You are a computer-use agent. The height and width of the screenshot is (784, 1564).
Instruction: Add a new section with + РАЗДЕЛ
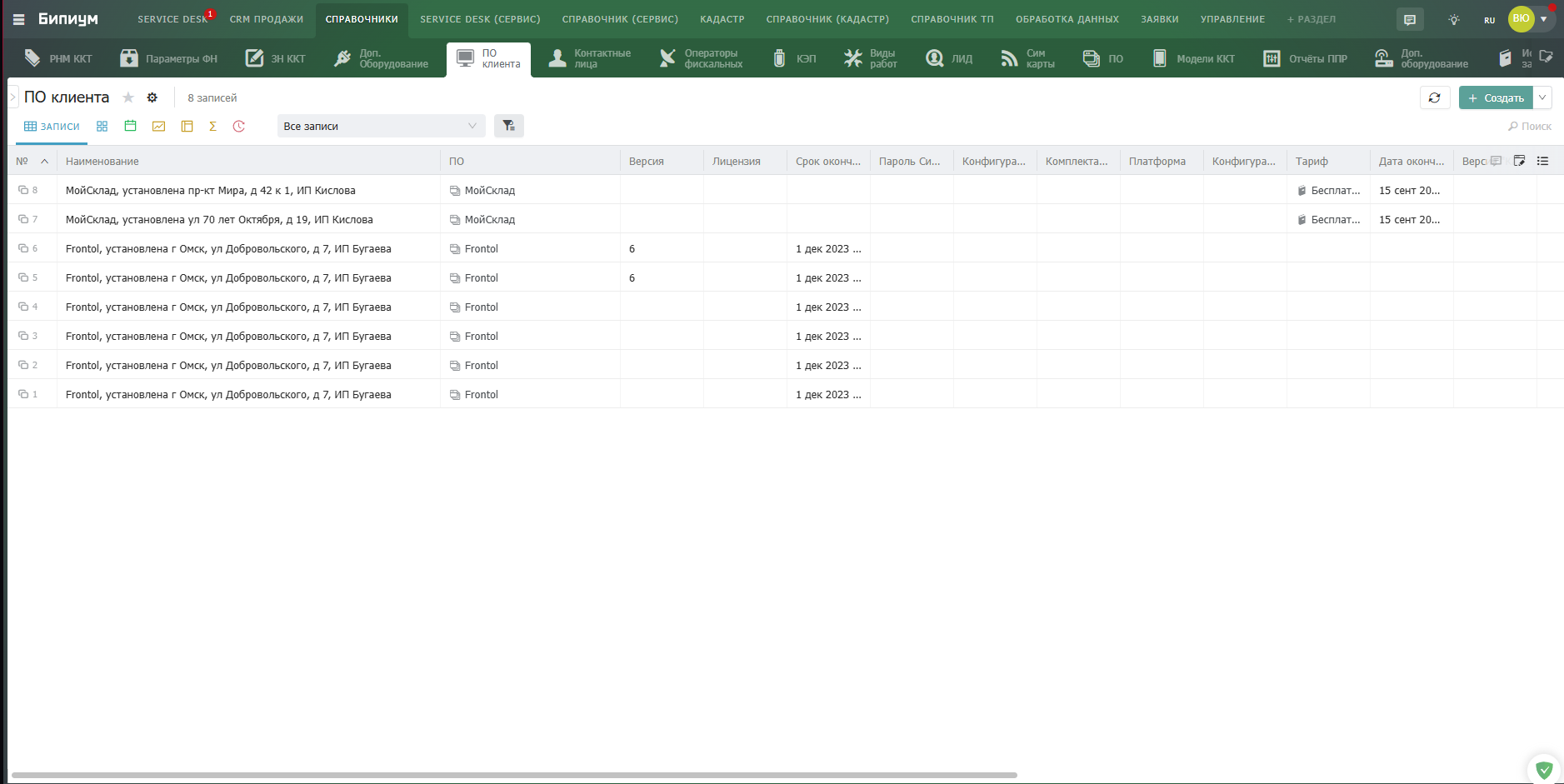click(x=1311, y=19)
